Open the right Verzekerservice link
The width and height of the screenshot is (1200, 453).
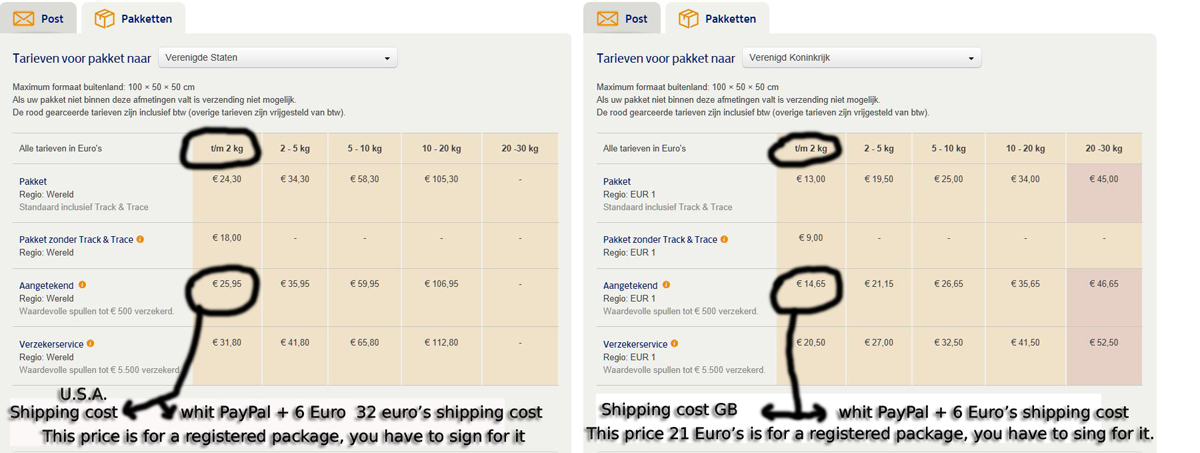(x=635, y=344)
